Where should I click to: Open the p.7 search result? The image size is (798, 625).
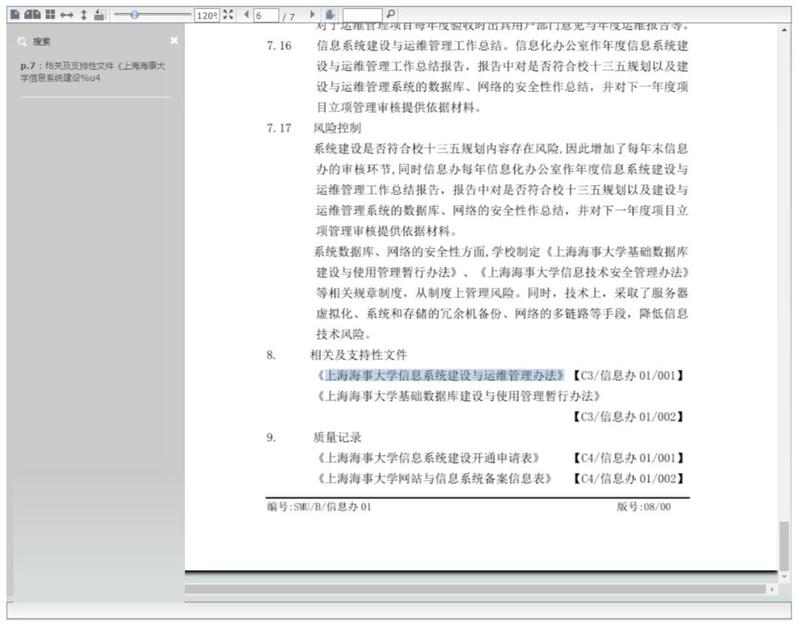click(x=92, y=71)
